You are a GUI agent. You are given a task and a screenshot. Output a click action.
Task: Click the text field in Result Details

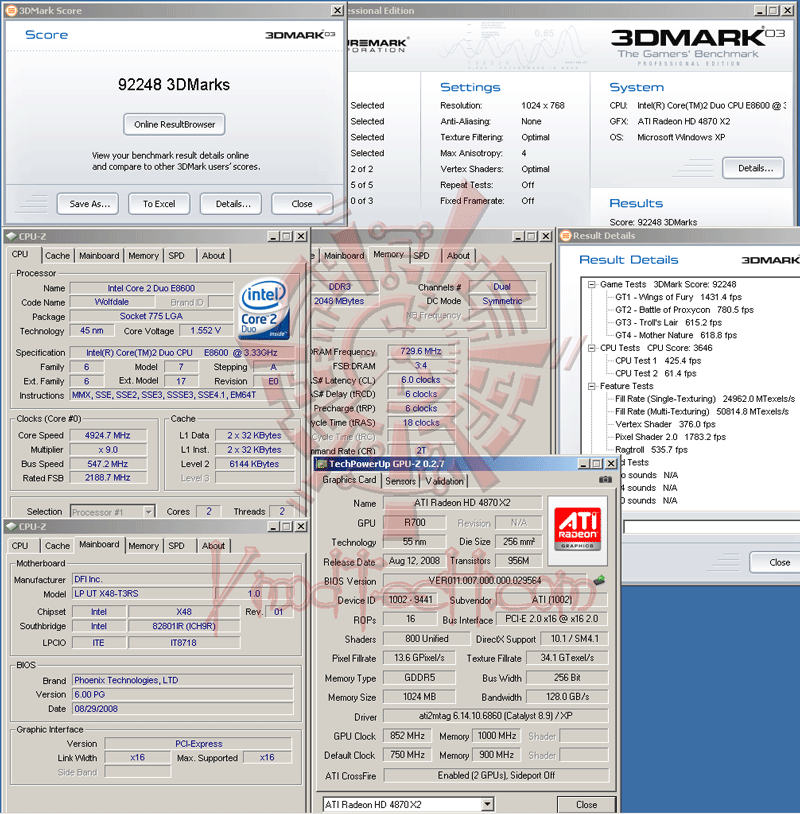711,527
